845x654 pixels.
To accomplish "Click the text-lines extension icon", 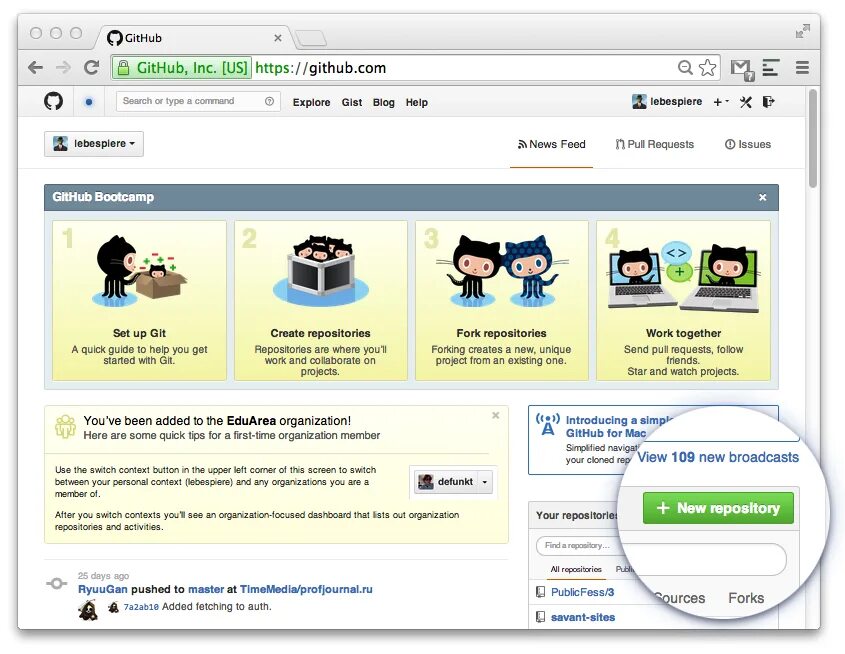I will point(771,67).
